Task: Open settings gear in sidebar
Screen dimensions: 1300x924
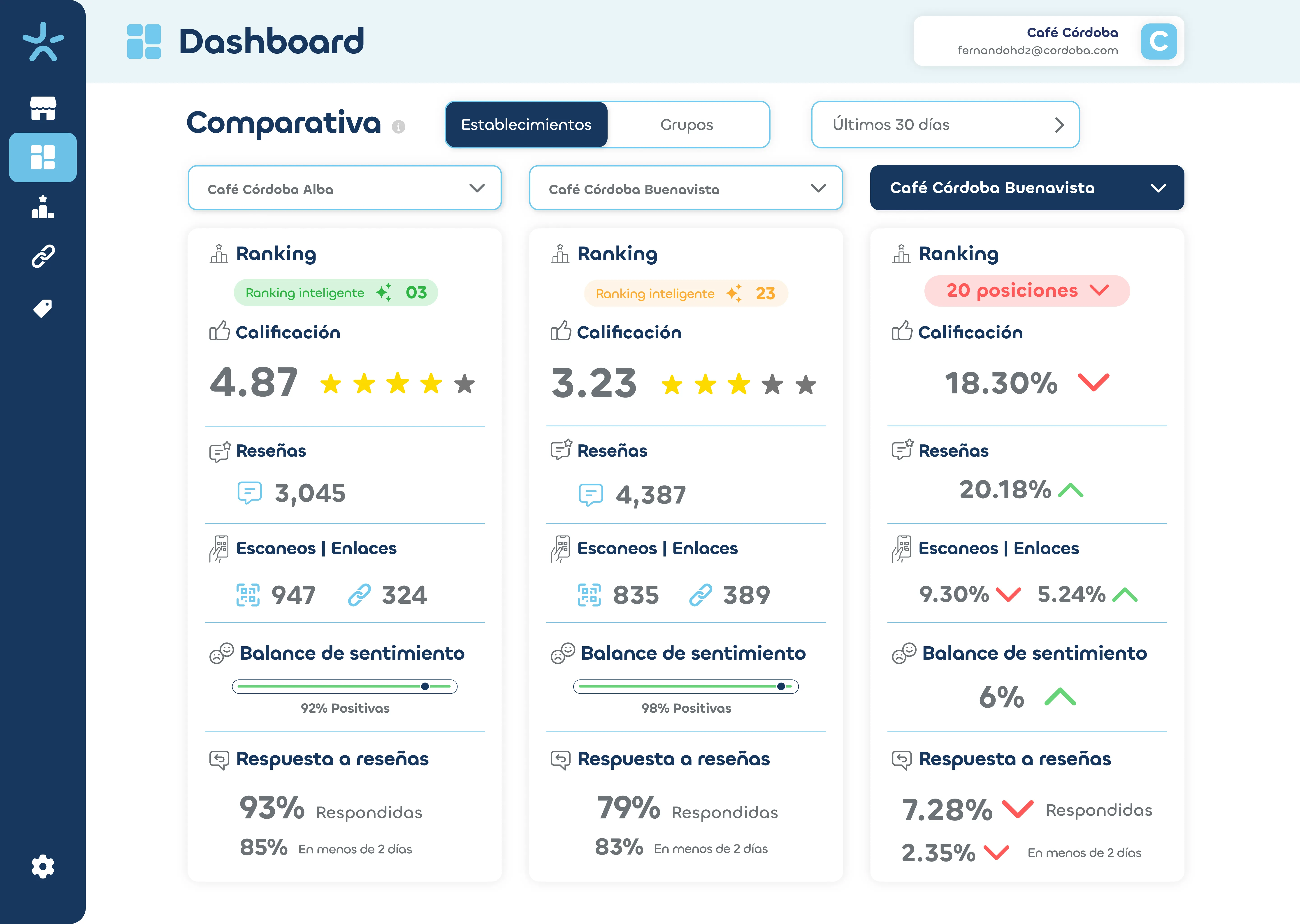Action: point(43,866)
